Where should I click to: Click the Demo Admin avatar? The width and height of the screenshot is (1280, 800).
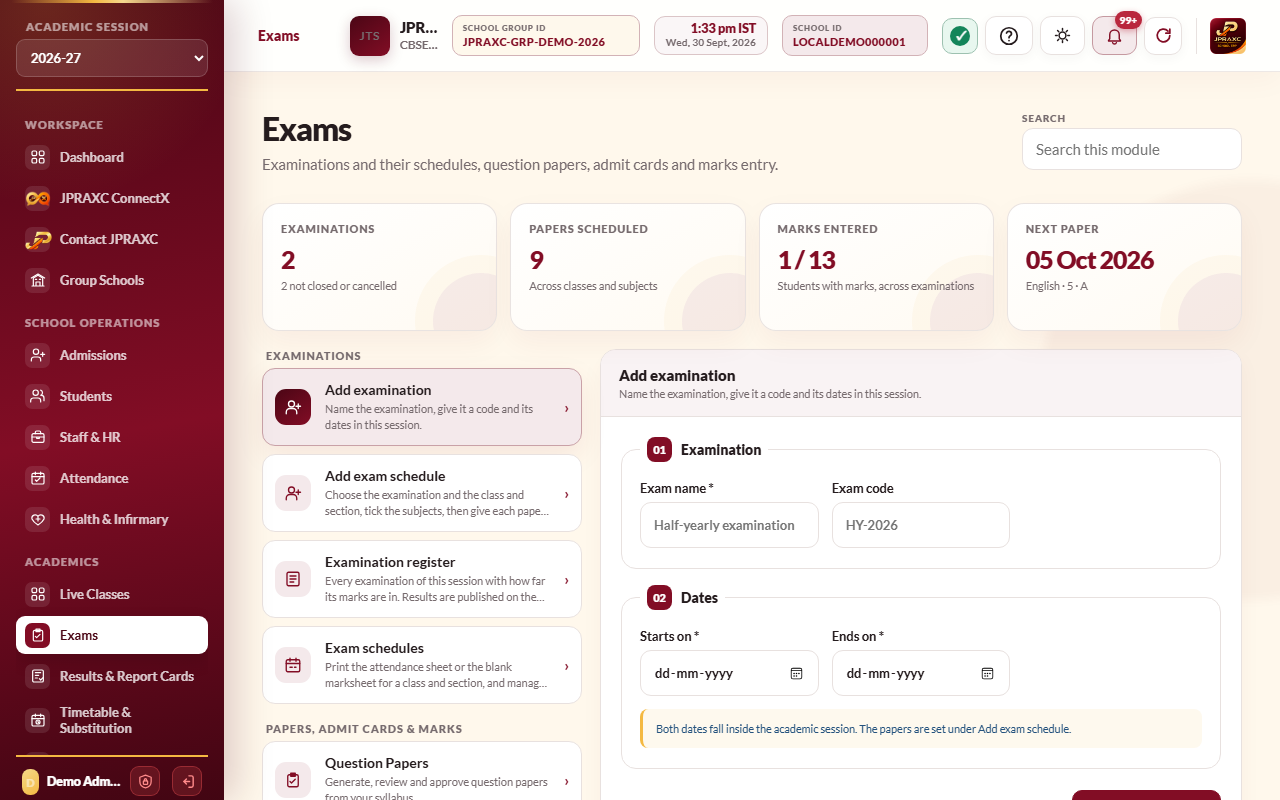30,781
